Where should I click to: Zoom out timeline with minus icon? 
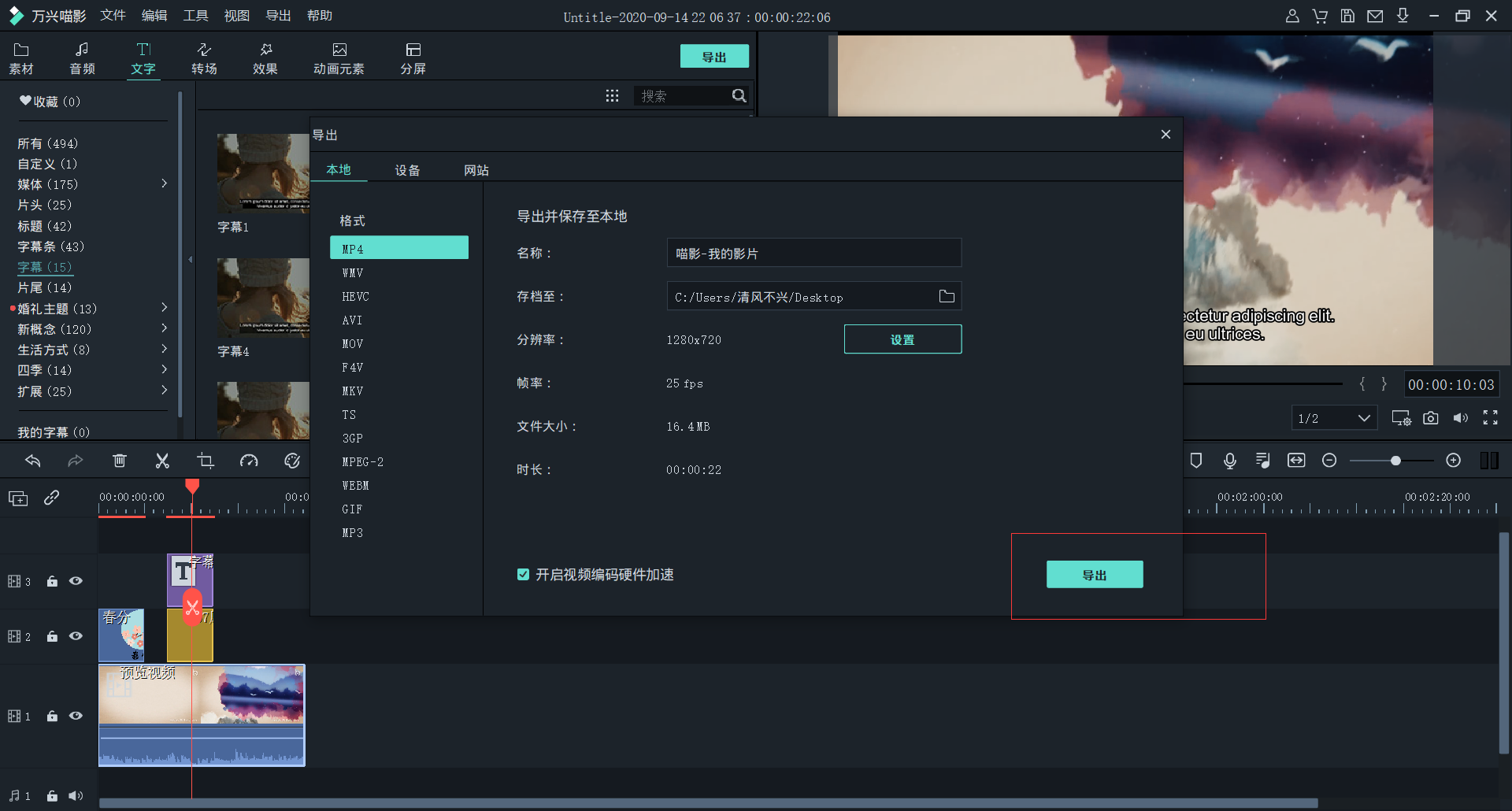1329,461
